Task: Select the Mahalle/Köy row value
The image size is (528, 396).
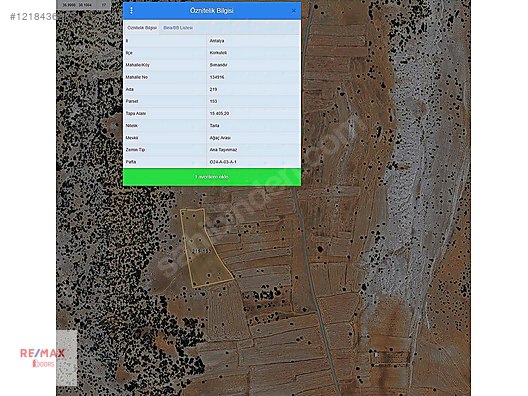Action: (218, 65)
